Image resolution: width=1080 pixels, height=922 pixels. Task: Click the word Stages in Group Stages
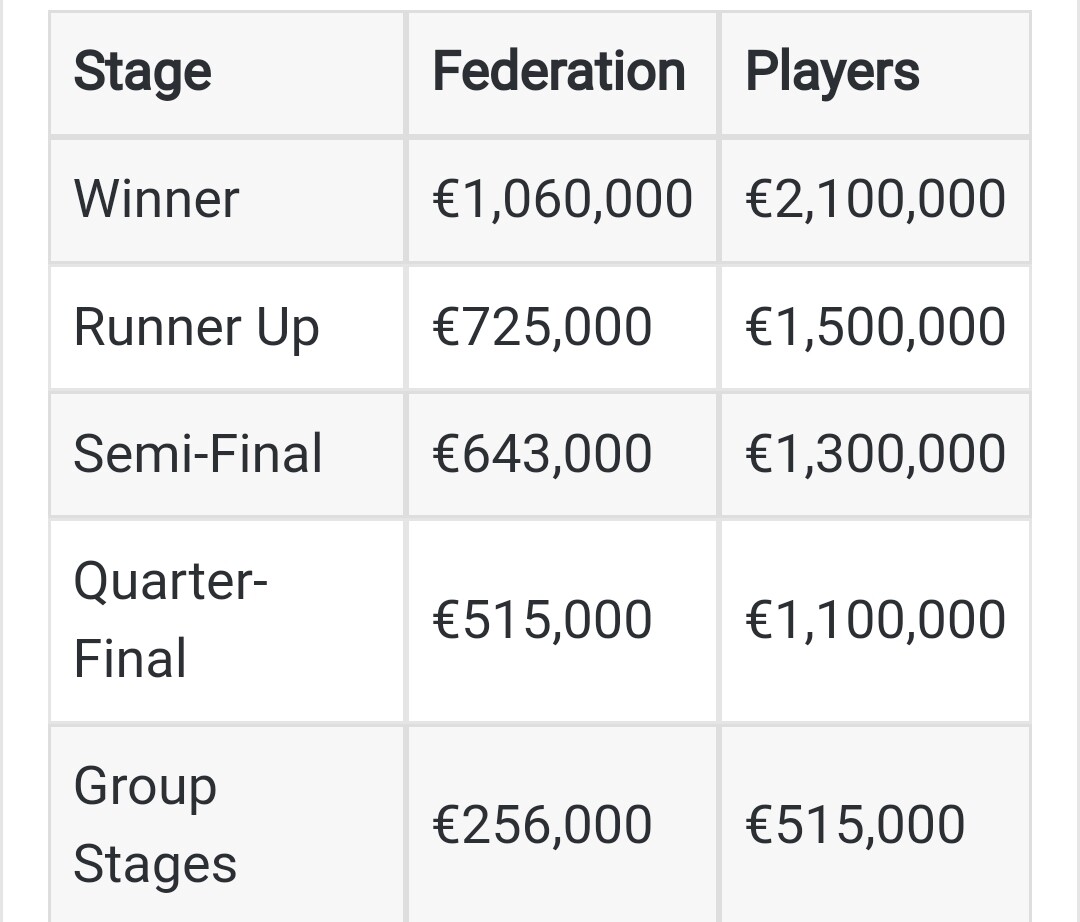[x=155, y=865]
